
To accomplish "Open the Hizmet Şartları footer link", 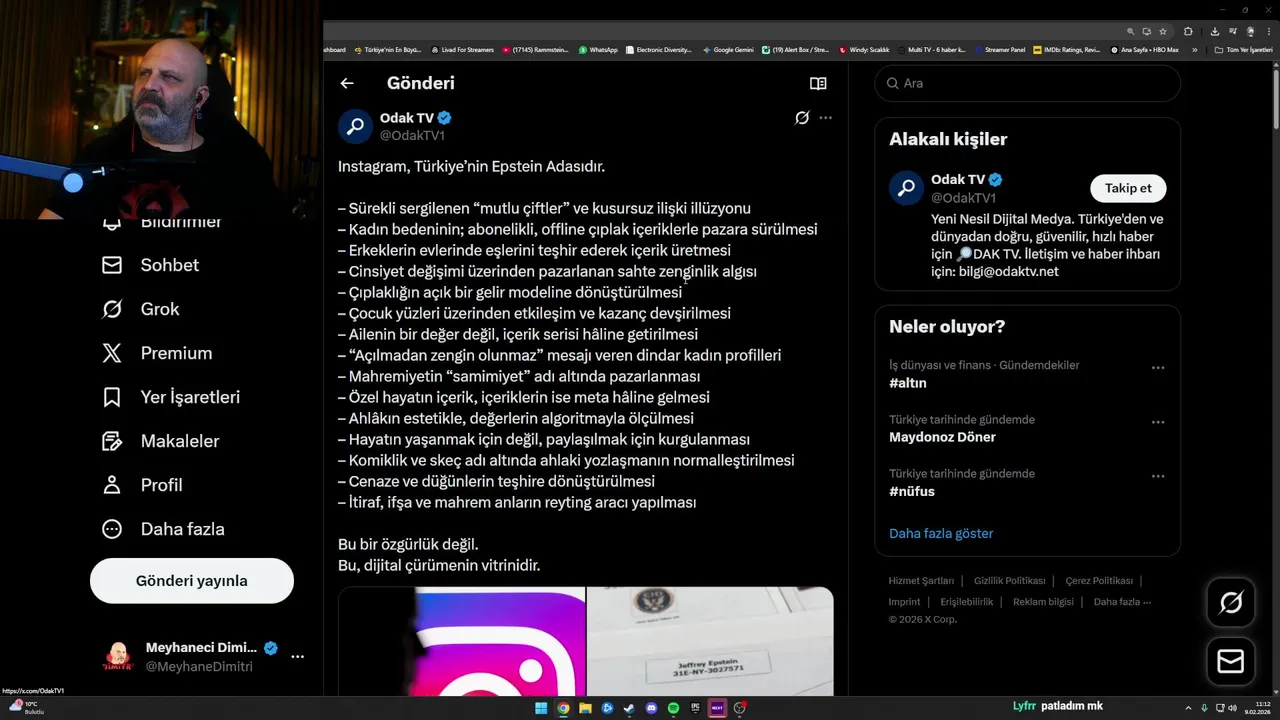I will 921,581.
